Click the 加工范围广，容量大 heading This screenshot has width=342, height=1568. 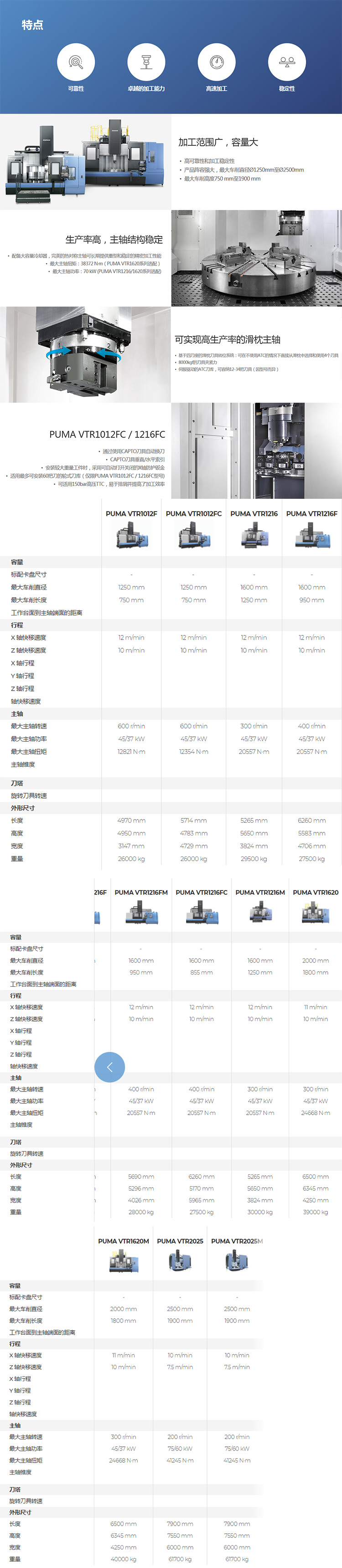point(218,143)
